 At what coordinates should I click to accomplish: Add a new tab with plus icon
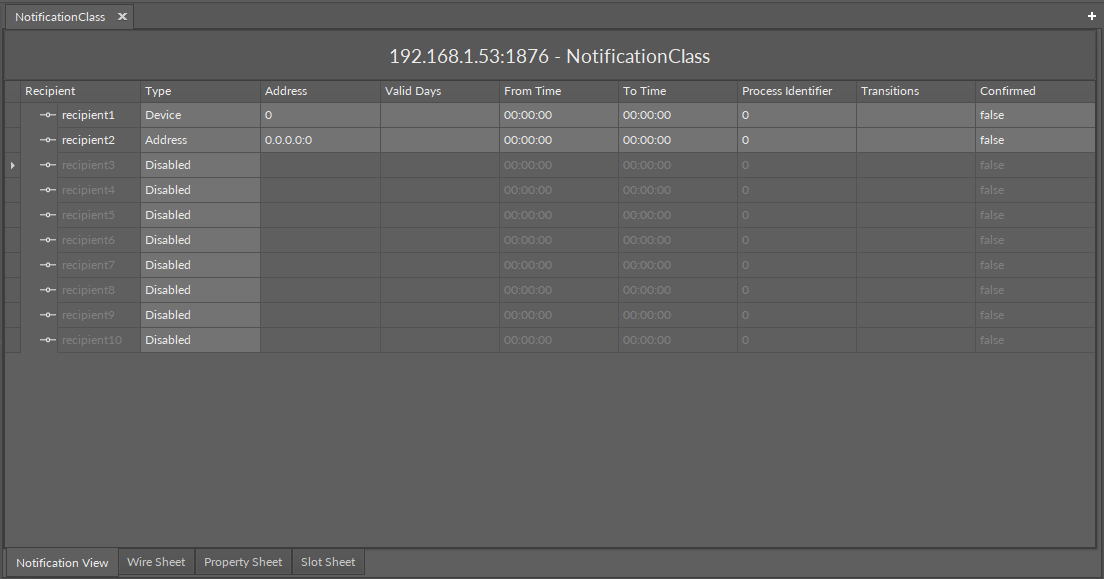tap(1091, 17)
